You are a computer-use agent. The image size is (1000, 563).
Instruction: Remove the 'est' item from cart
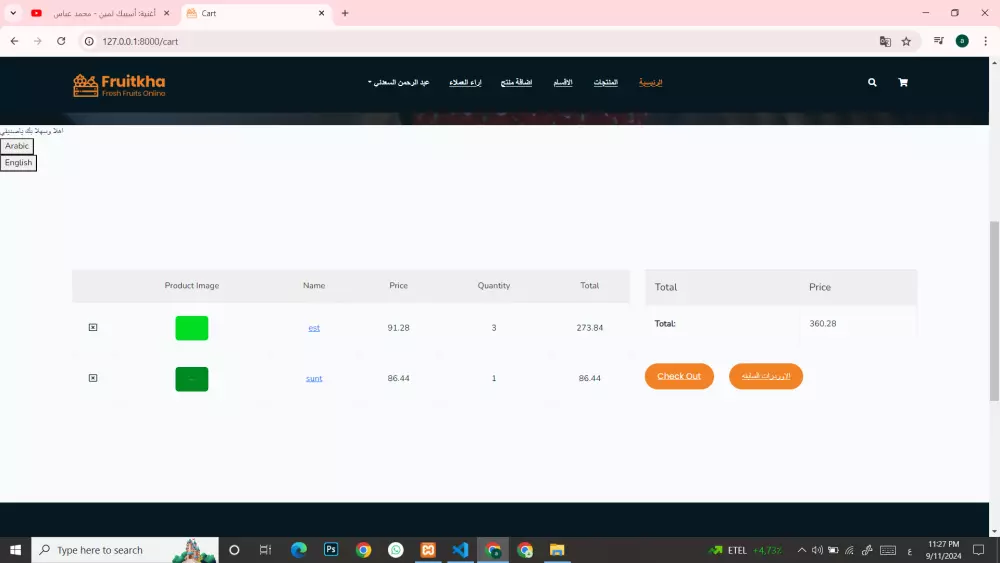[93, 327]
